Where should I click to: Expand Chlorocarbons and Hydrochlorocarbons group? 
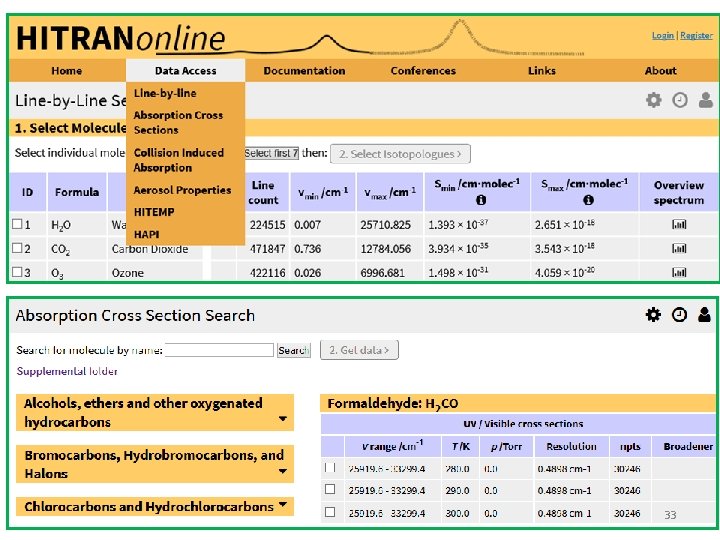155,506
